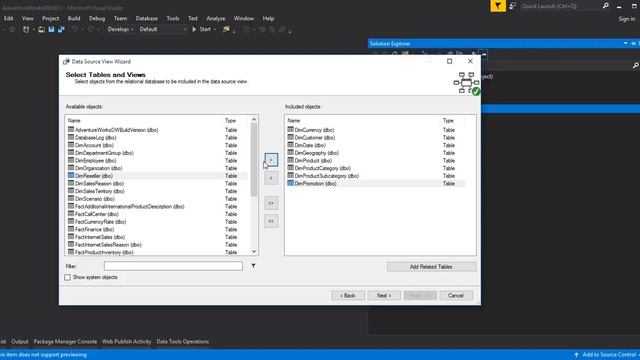The height and width of the screenshot is (360, 640).
Task: Open the Project menu
Action: [51, 18]
